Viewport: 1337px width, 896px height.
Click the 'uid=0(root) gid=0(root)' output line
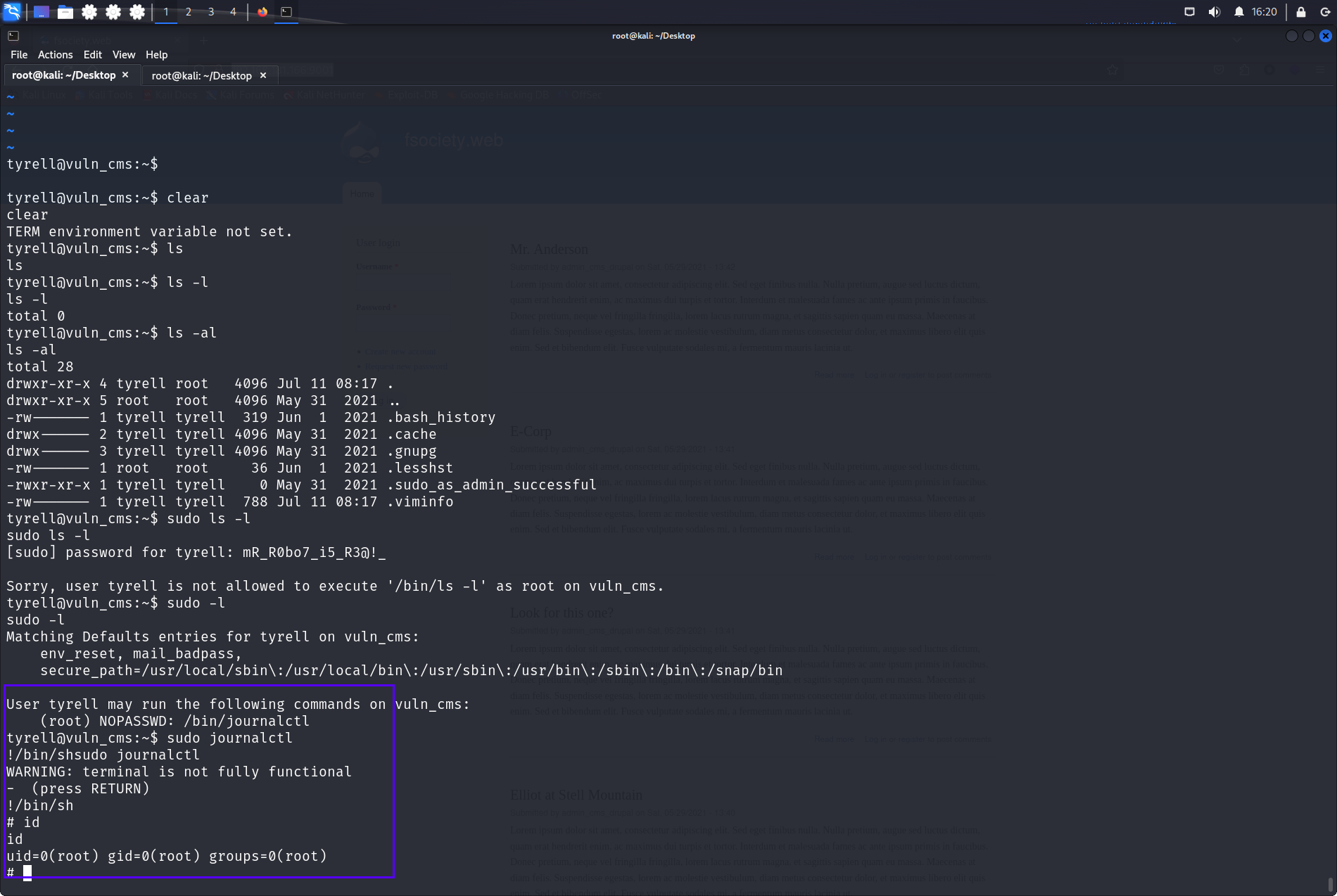167,856
